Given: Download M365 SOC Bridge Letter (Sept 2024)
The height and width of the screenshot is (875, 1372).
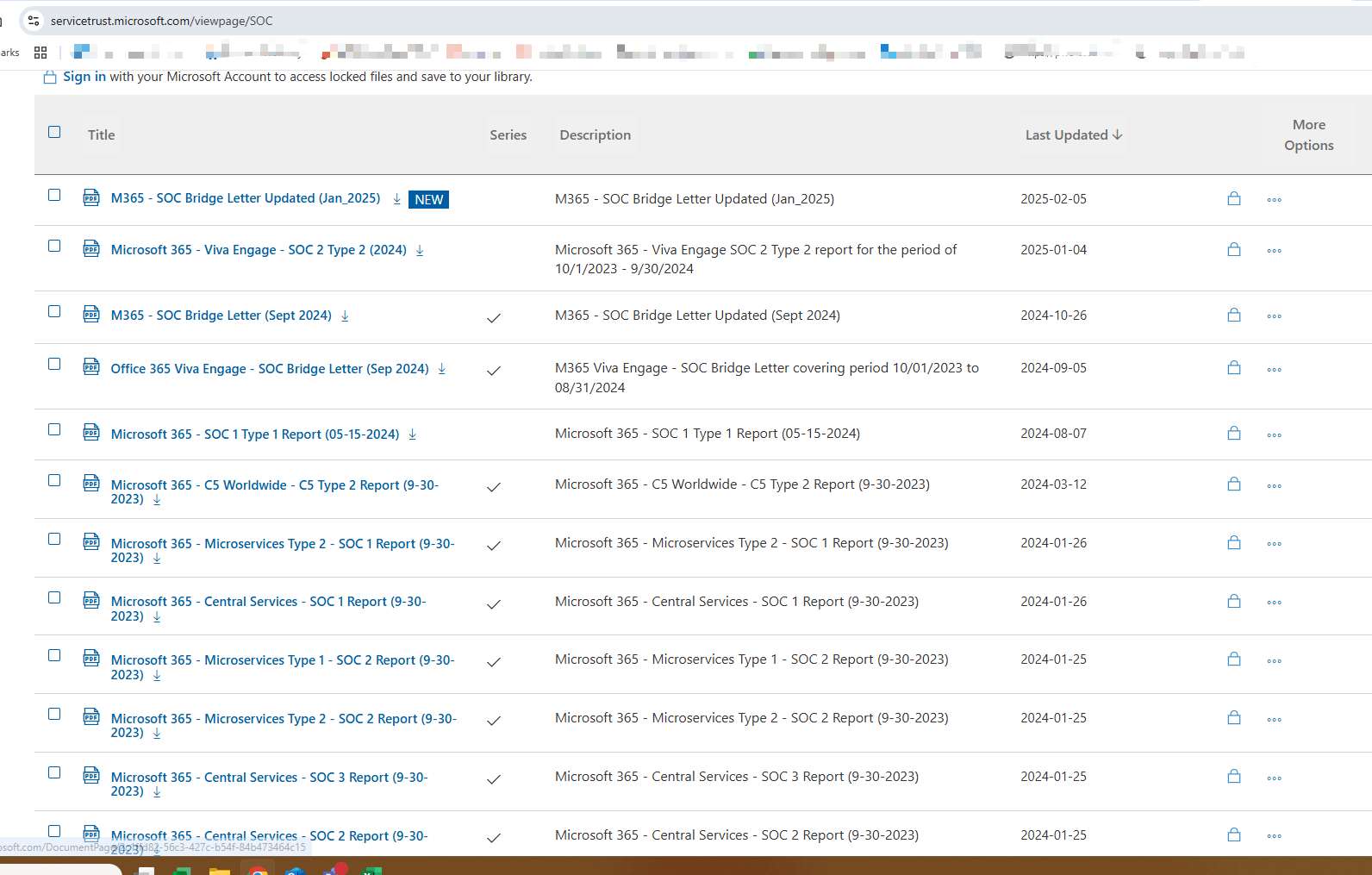Looking at the screenshot, I should 345,316.
